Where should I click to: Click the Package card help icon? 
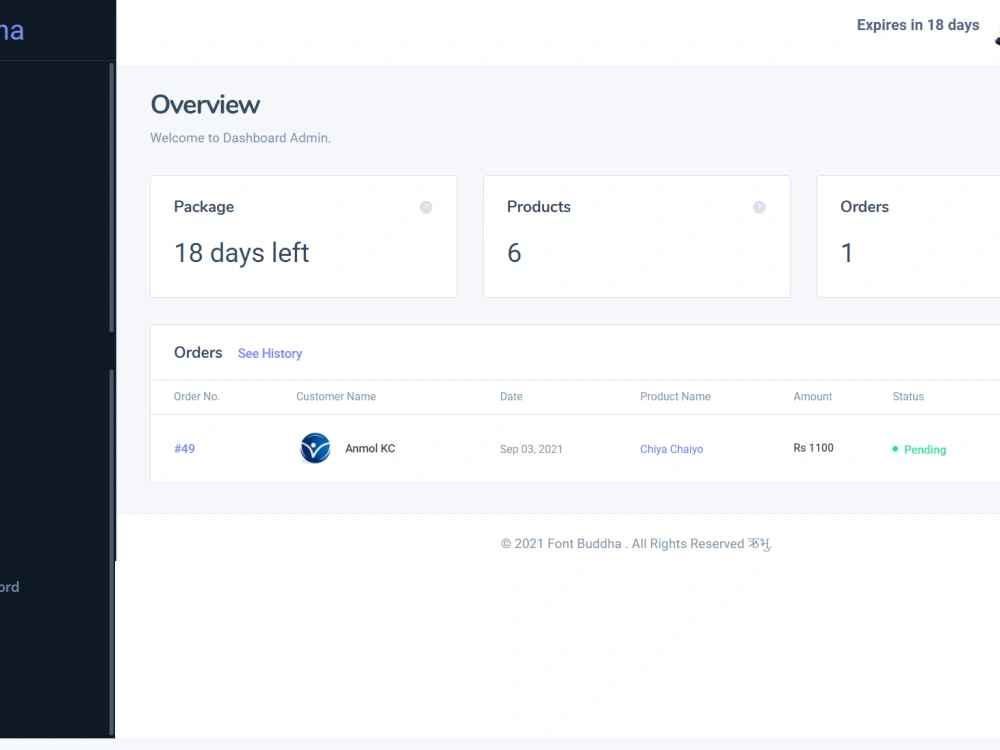pos(426,207)
